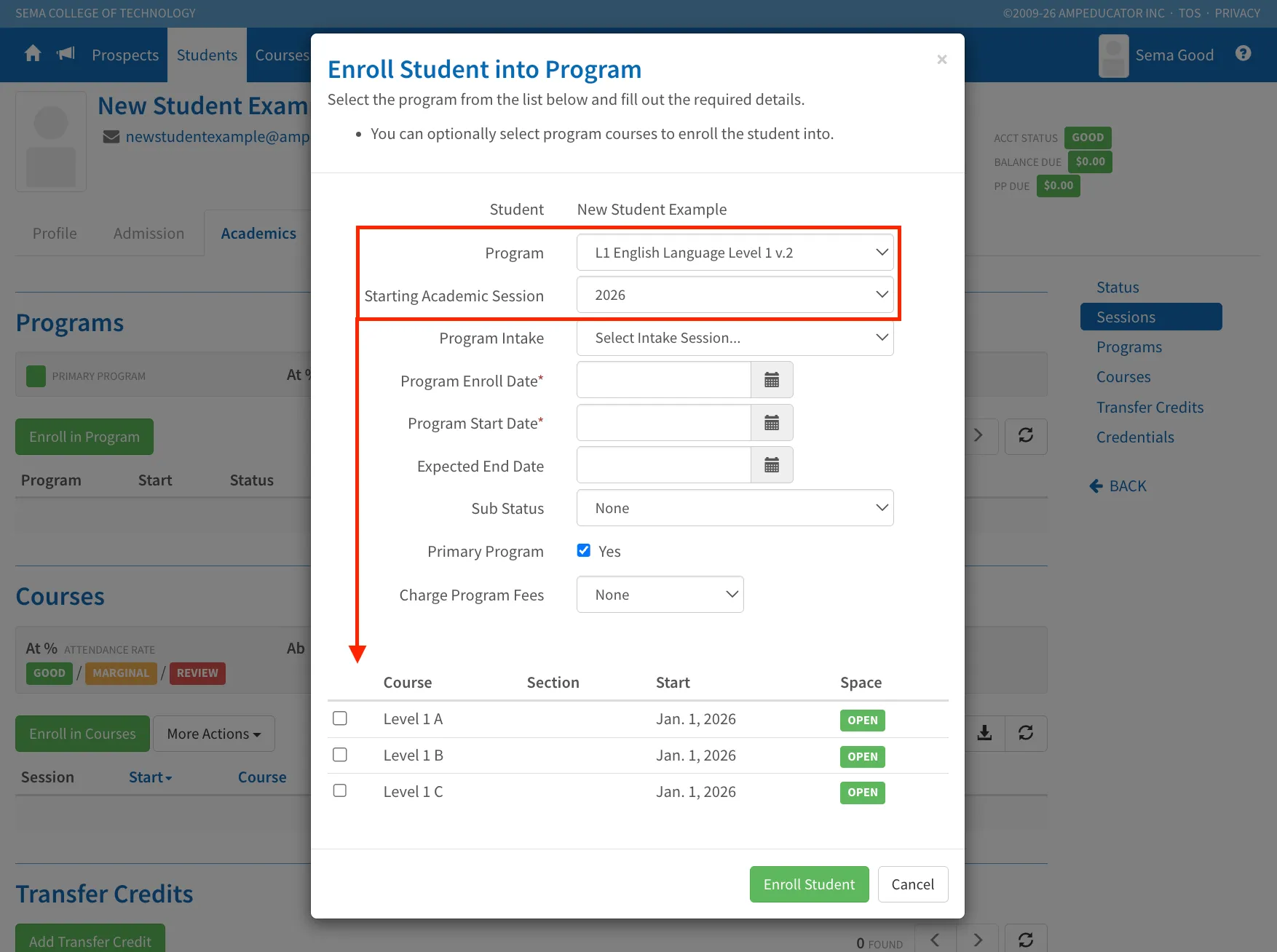Select the Level 1 B course checkbox

point(340,755)
